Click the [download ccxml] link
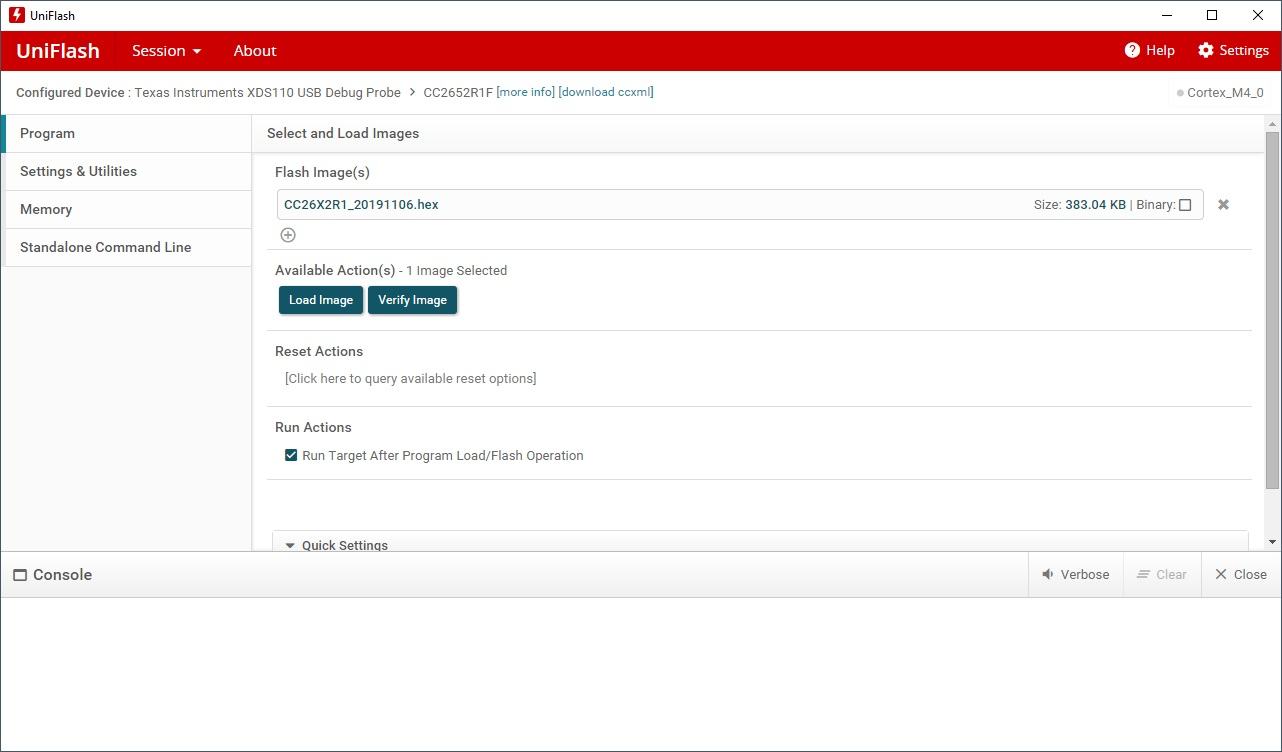 coord(606,92)
